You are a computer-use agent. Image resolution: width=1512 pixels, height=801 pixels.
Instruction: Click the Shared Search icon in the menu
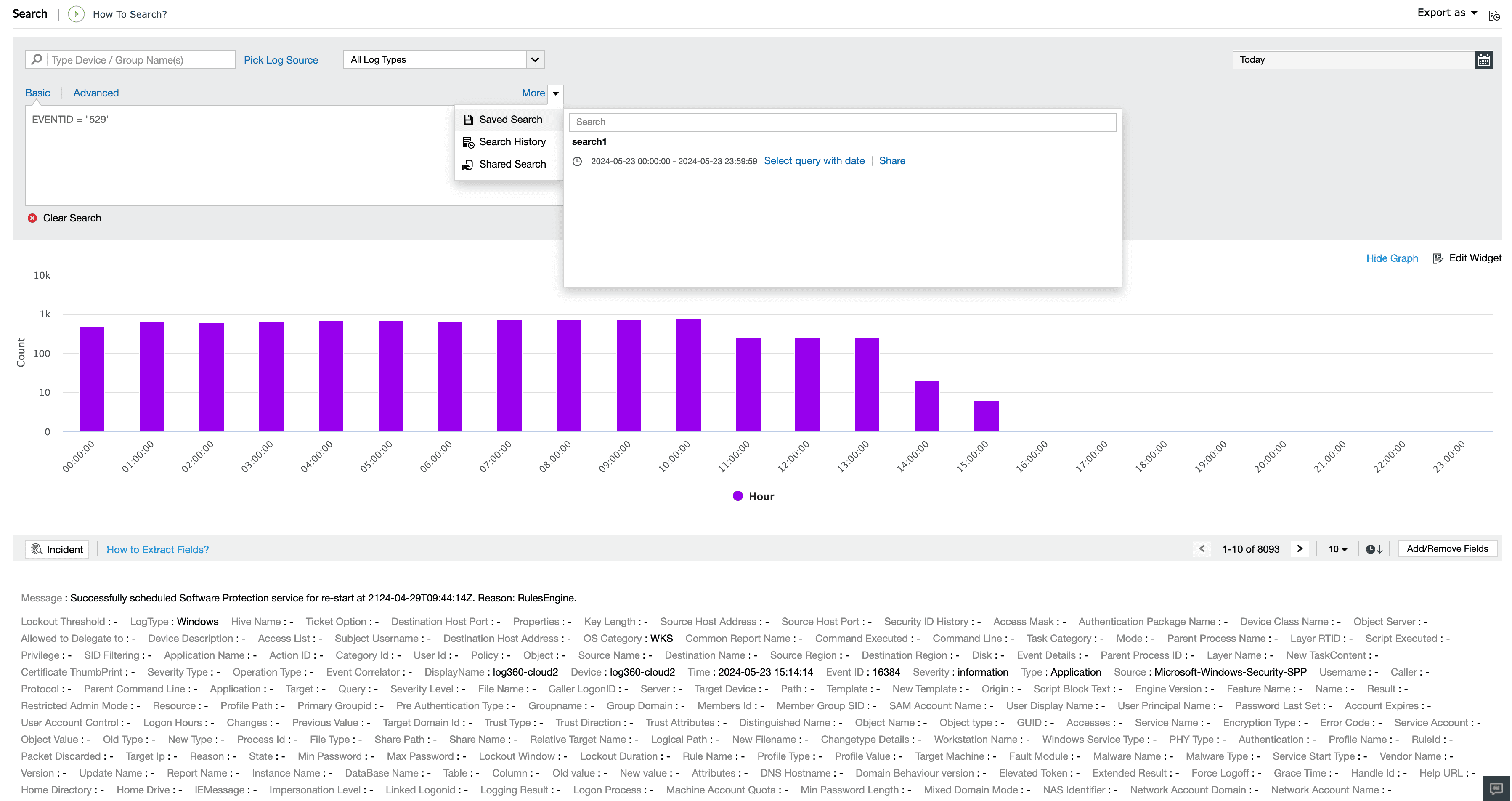(468, 165)
